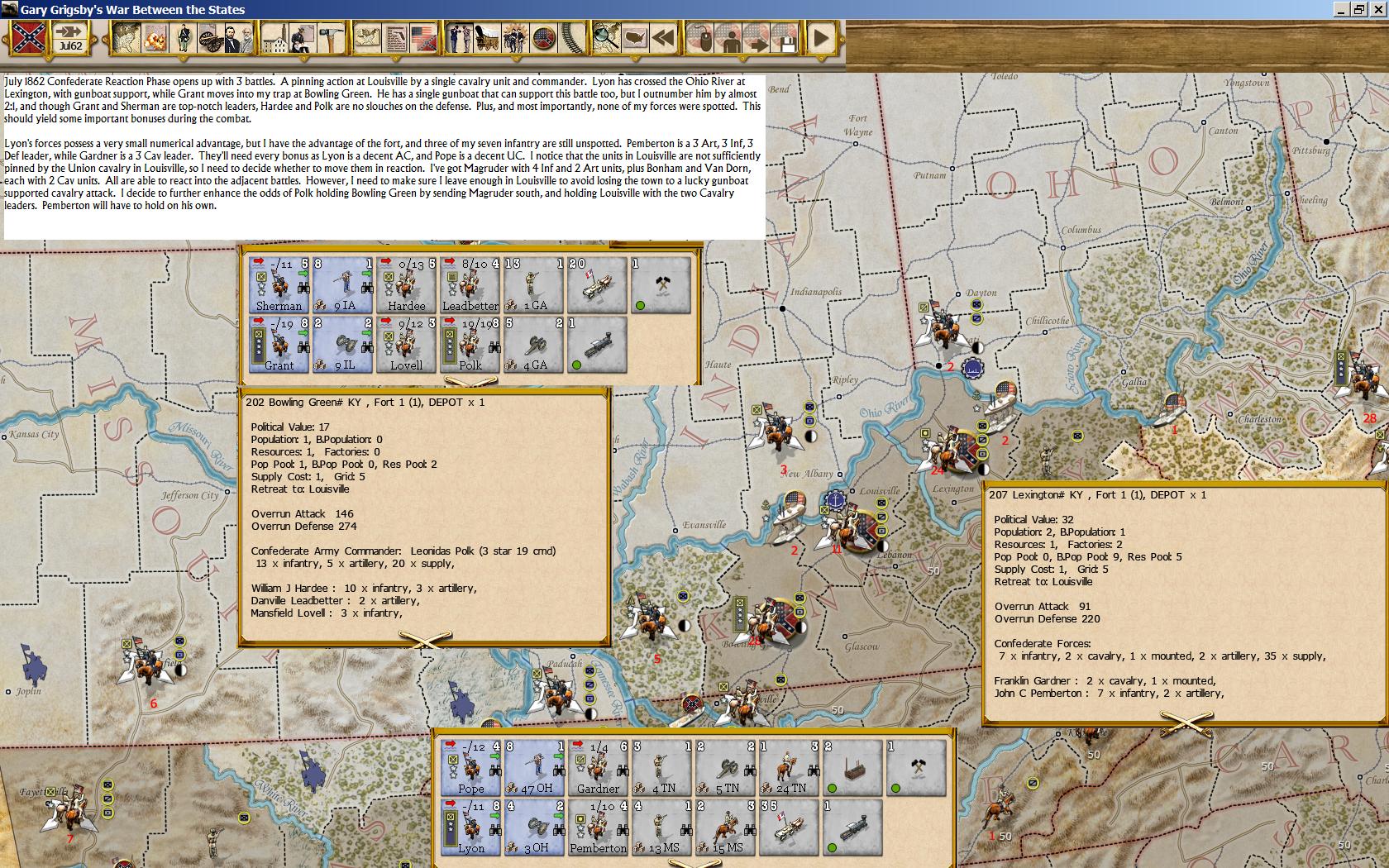1389x868 pixels.
Task: Select the 9 IL artillery unit card
Action: pyautogui.click(x=342, y=344)
